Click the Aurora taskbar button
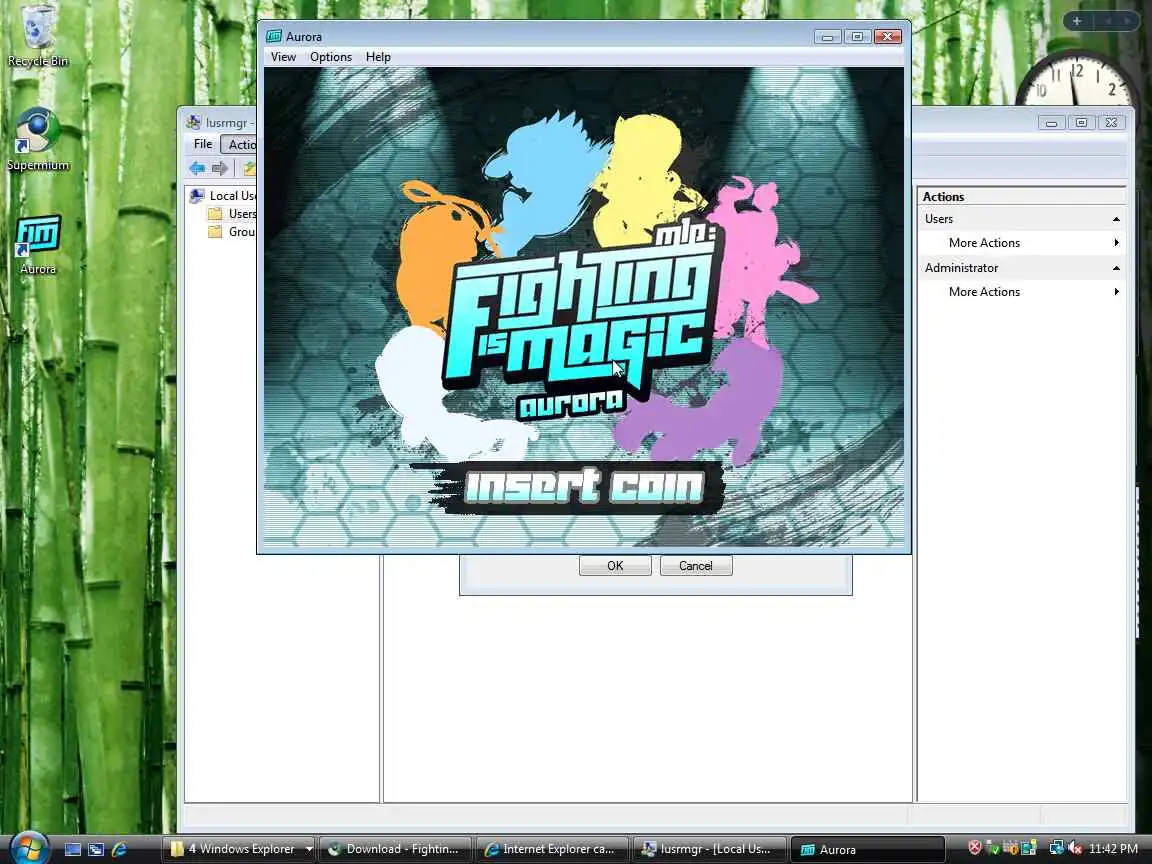 867,849
